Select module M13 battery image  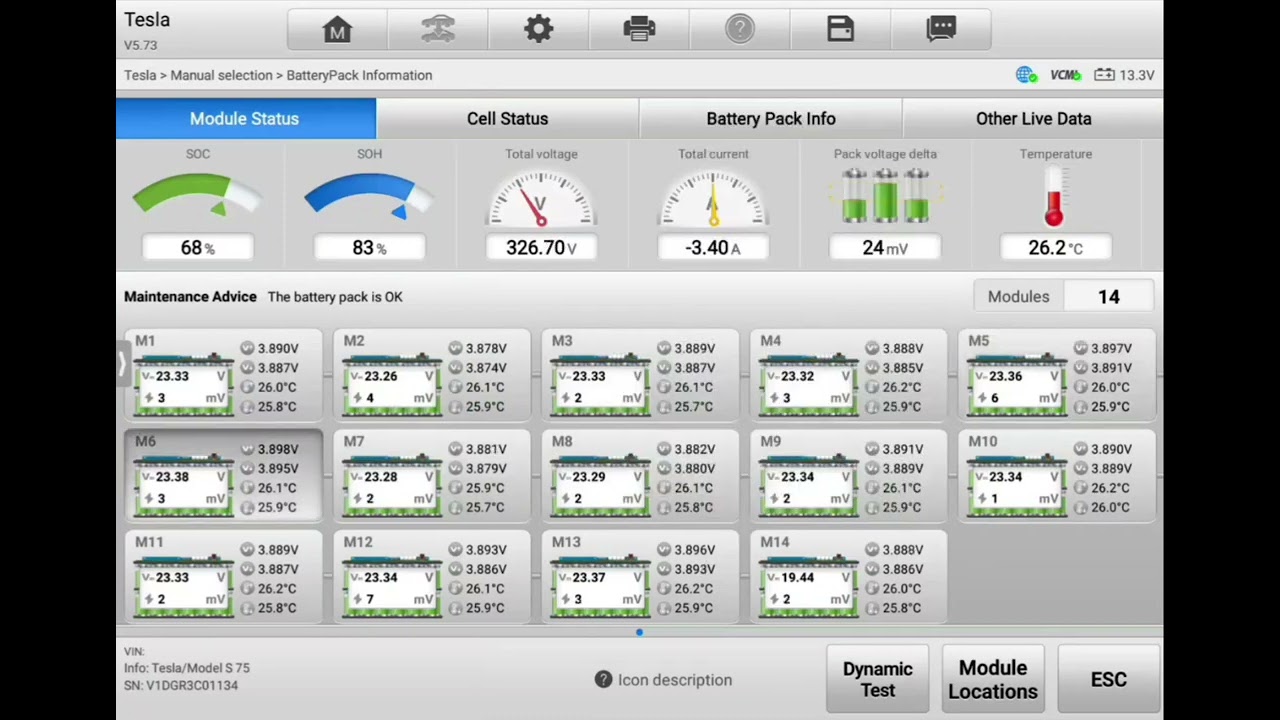(x=600, y=586)
